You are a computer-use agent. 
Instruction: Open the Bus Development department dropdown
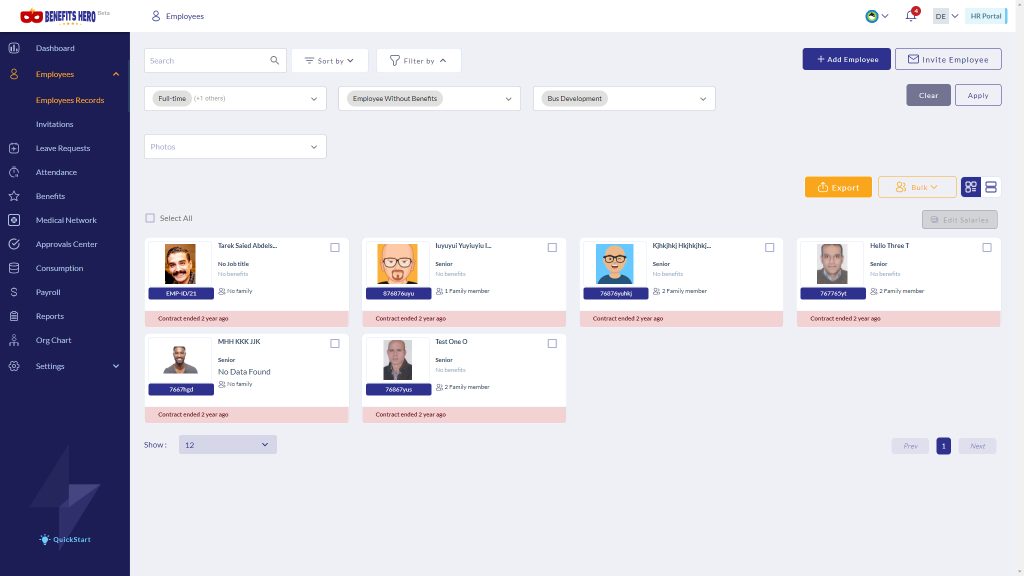click(624, 99)
